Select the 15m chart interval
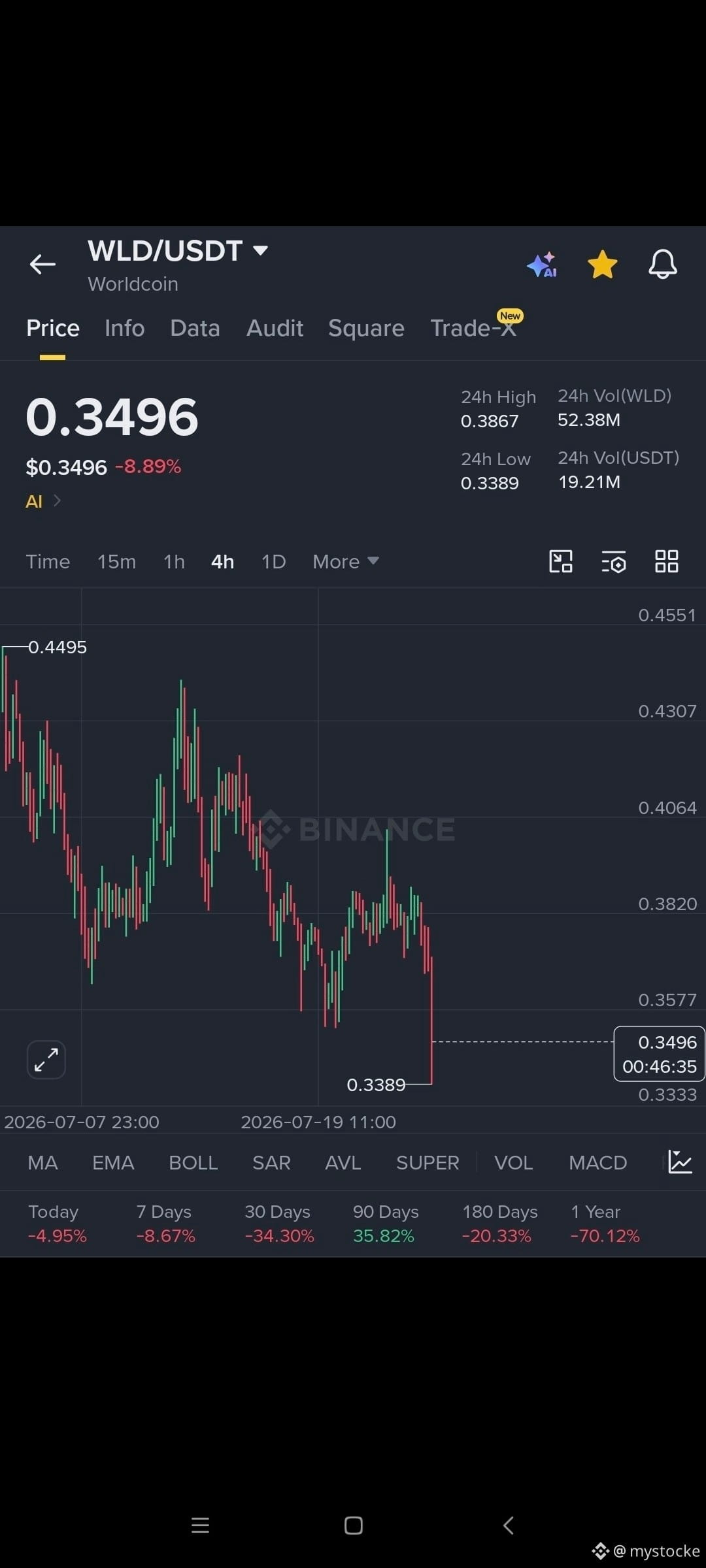The image size is (706, 1568). [x=116, y=562]
